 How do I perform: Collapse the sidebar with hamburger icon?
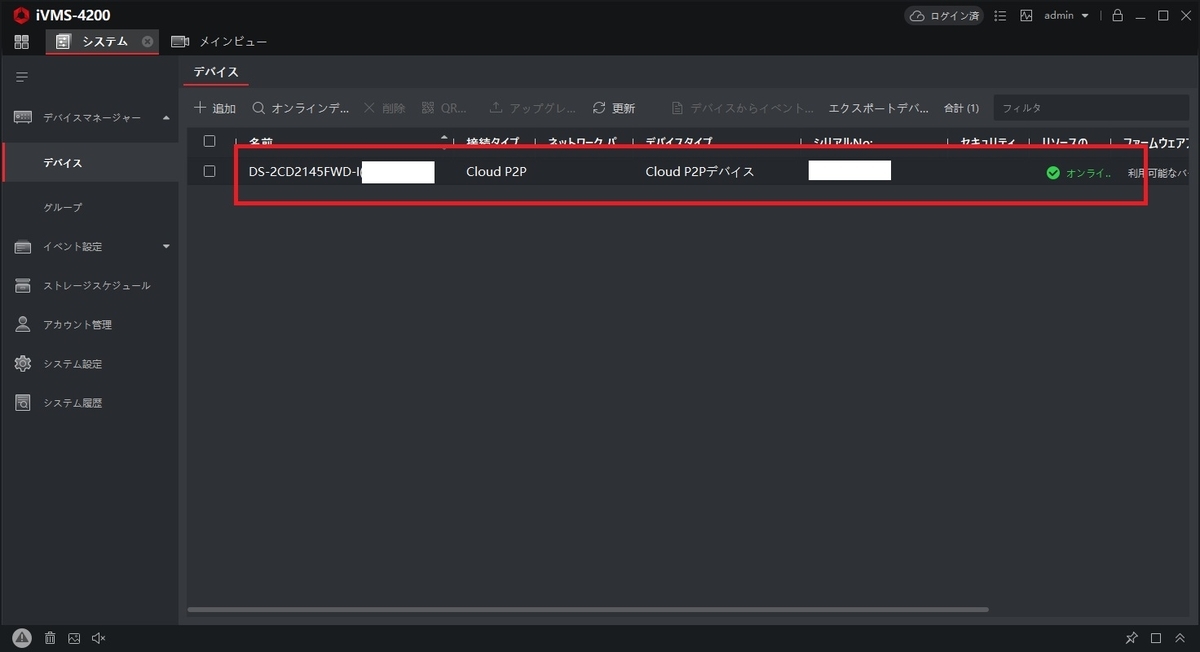tap(22, 77)
